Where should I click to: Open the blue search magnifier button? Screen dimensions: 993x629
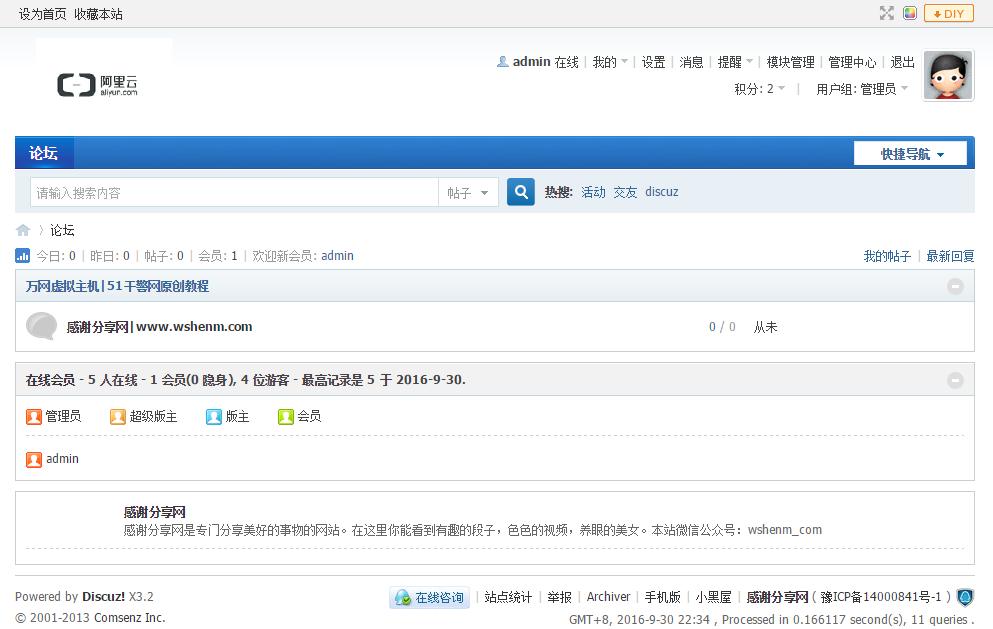pyautogui.click(x=520, y=191)
